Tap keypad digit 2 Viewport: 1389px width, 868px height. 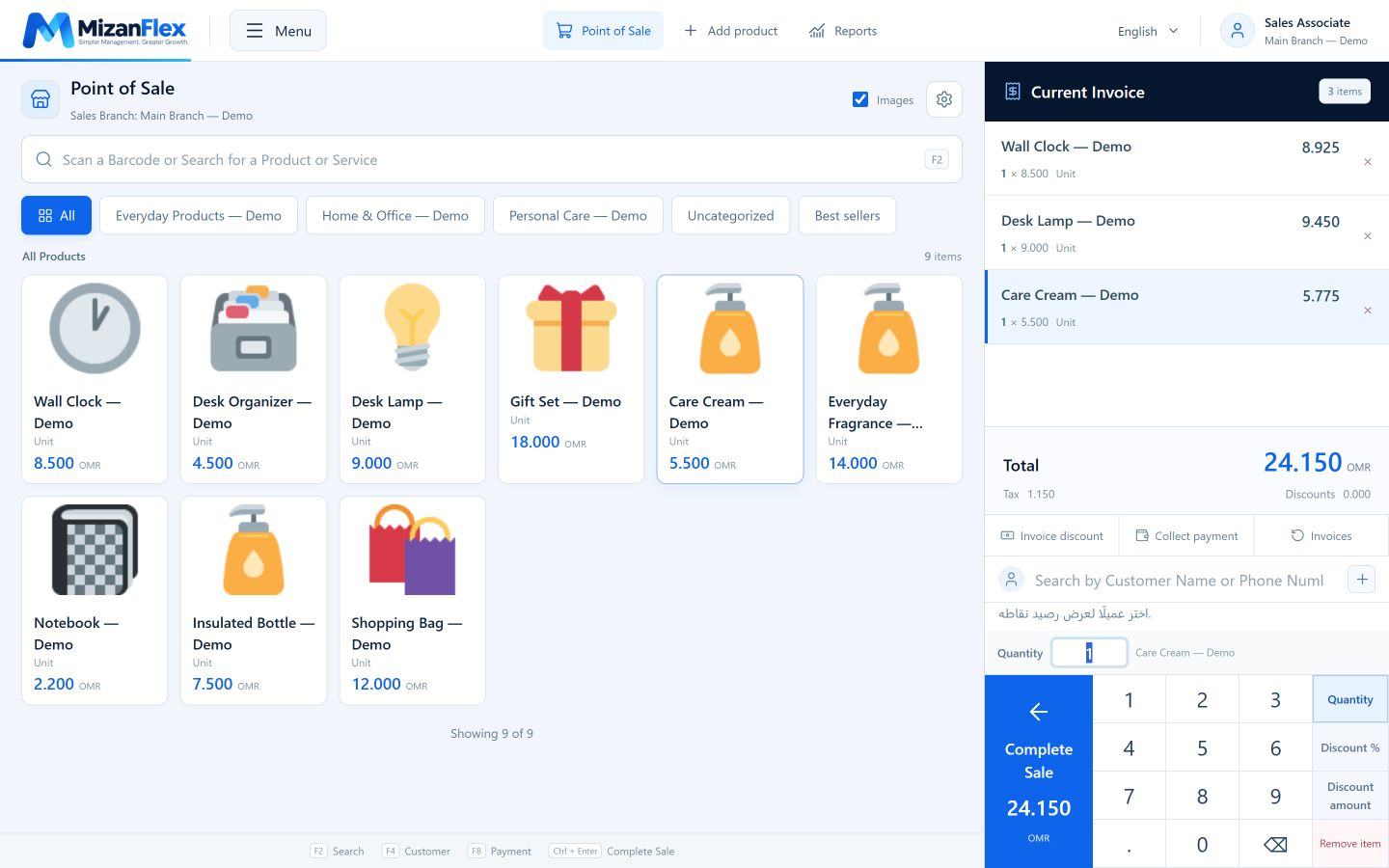click(x=1202, y=700)
